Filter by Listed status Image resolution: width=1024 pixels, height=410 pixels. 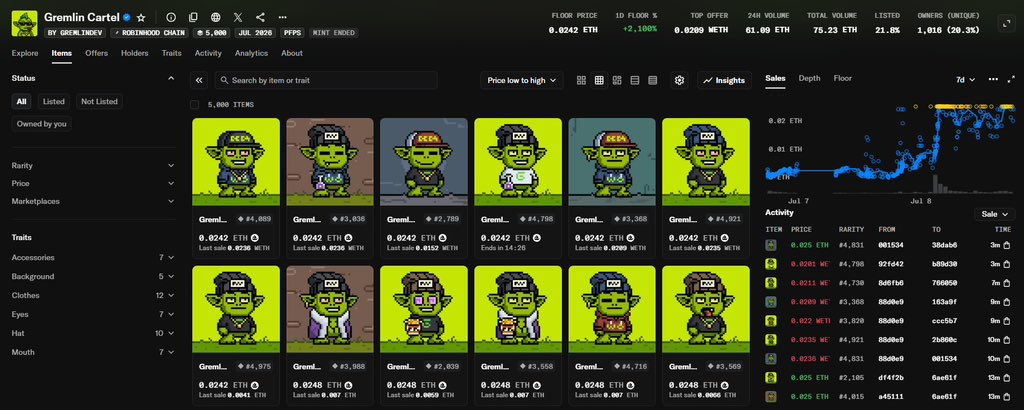pyautogui.click(x=54, y=101)
